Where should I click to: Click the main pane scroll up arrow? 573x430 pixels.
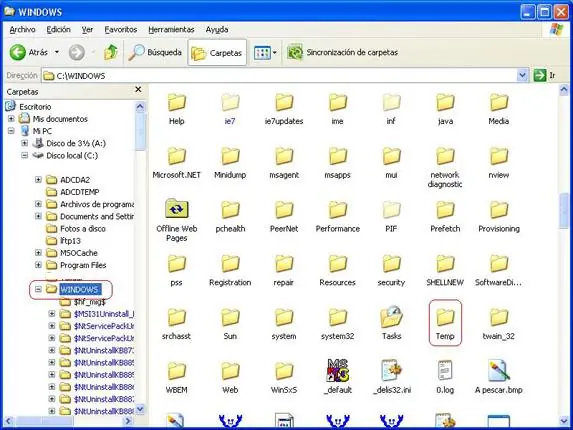(564, 90)
